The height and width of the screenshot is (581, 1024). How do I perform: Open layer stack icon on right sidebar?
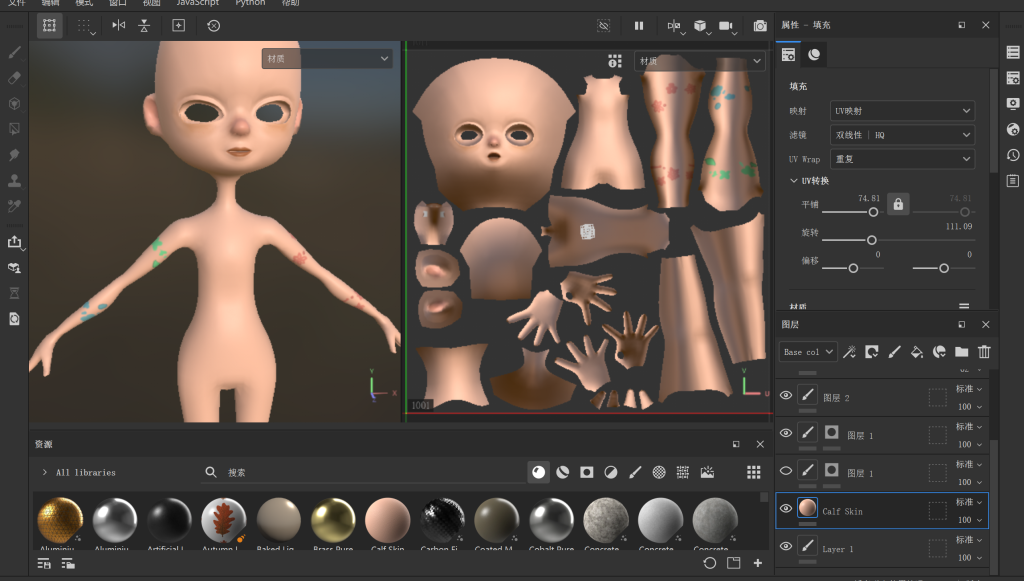click(1013, 52)
